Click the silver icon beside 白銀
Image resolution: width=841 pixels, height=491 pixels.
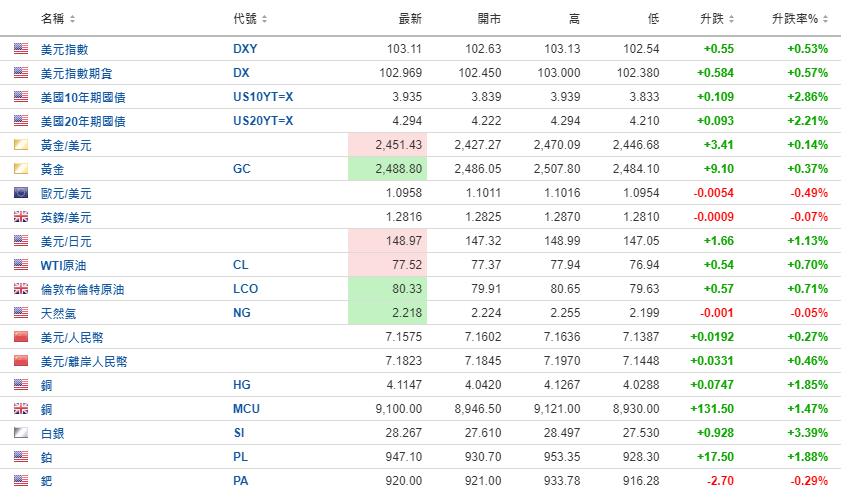[x=21, y=433]
